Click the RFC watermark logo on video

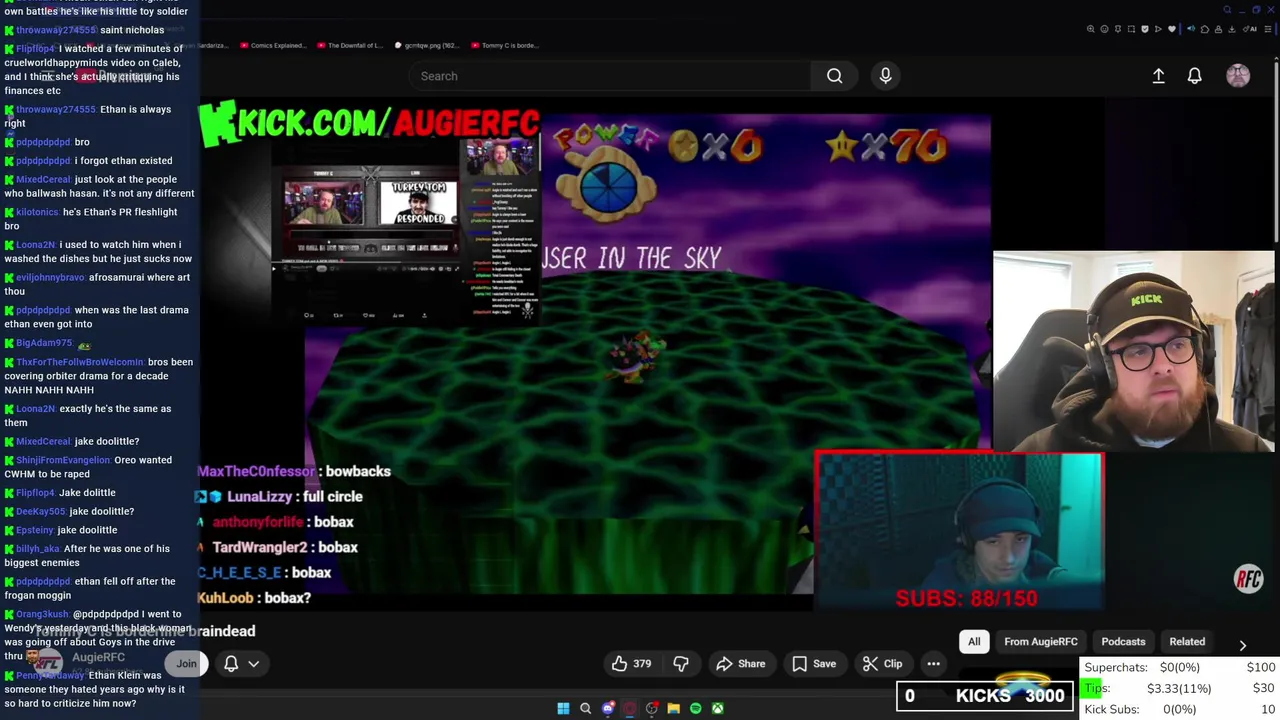(x=1248, y=579)
